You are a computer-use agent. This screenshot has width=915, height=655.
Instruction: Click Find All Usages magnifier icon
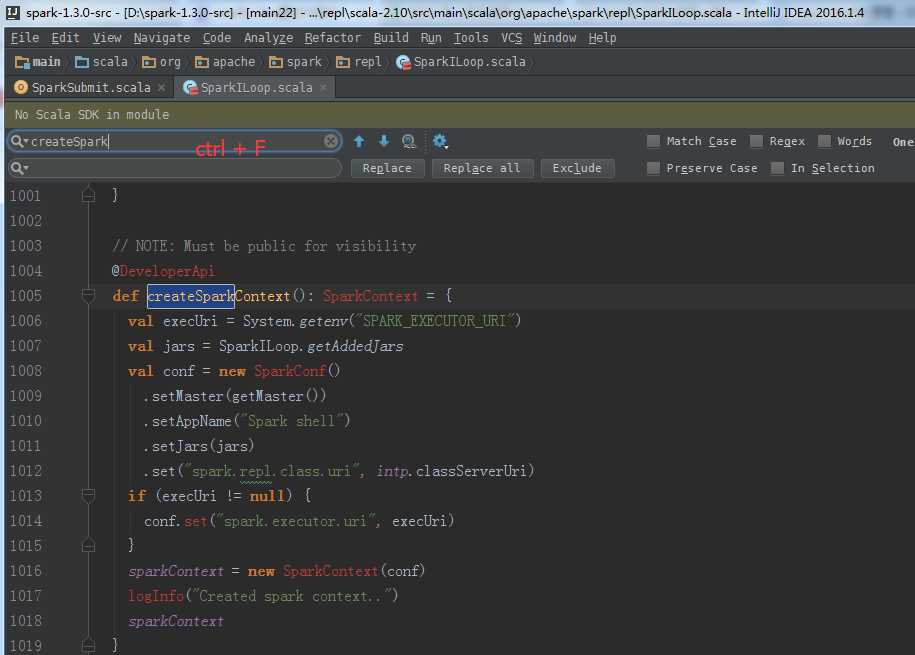pos(409,141)
